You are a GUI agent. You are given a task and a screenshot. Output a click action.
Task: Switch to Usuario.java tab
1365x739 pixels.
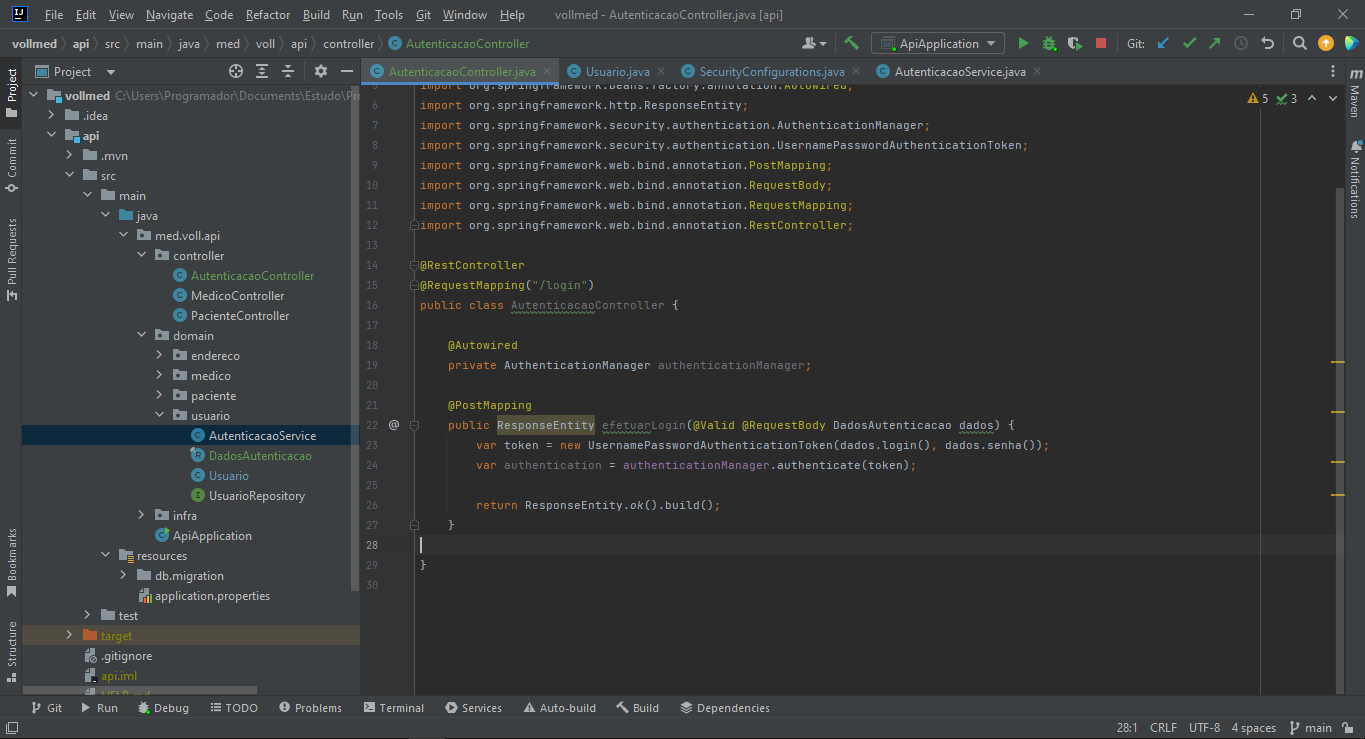[x=617, y=71]
